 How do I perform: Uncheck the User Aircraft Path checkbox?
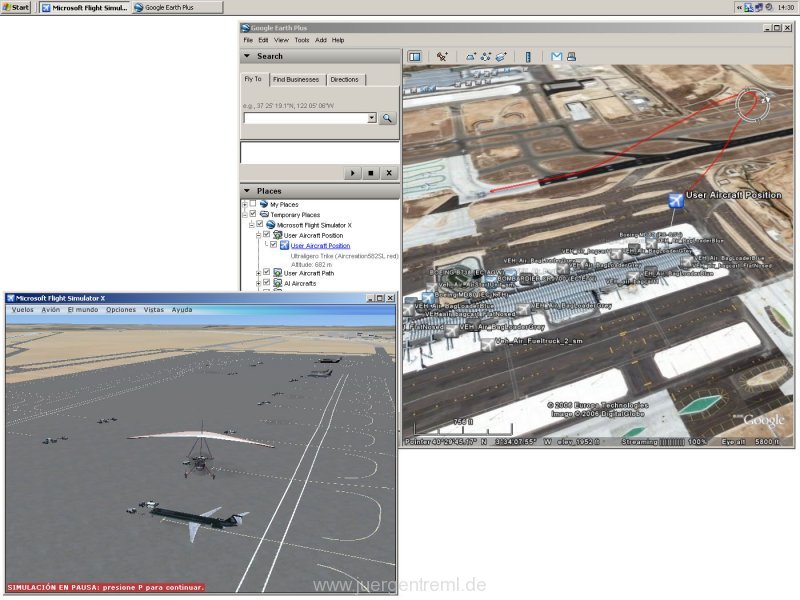(266, 272)
